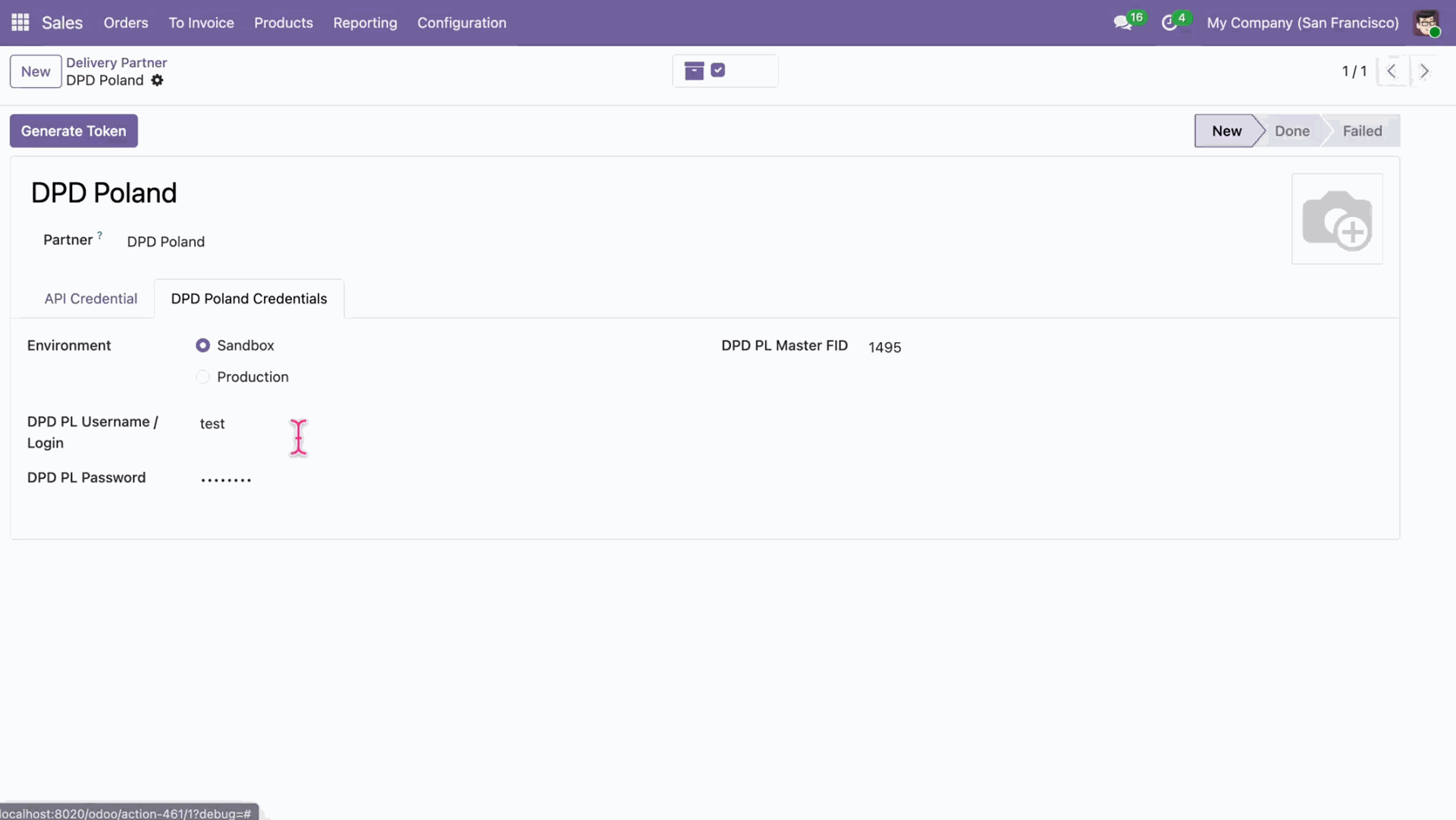
Task: Open the Partner field showing DPD Poland
Action: [x=165, y=242]
